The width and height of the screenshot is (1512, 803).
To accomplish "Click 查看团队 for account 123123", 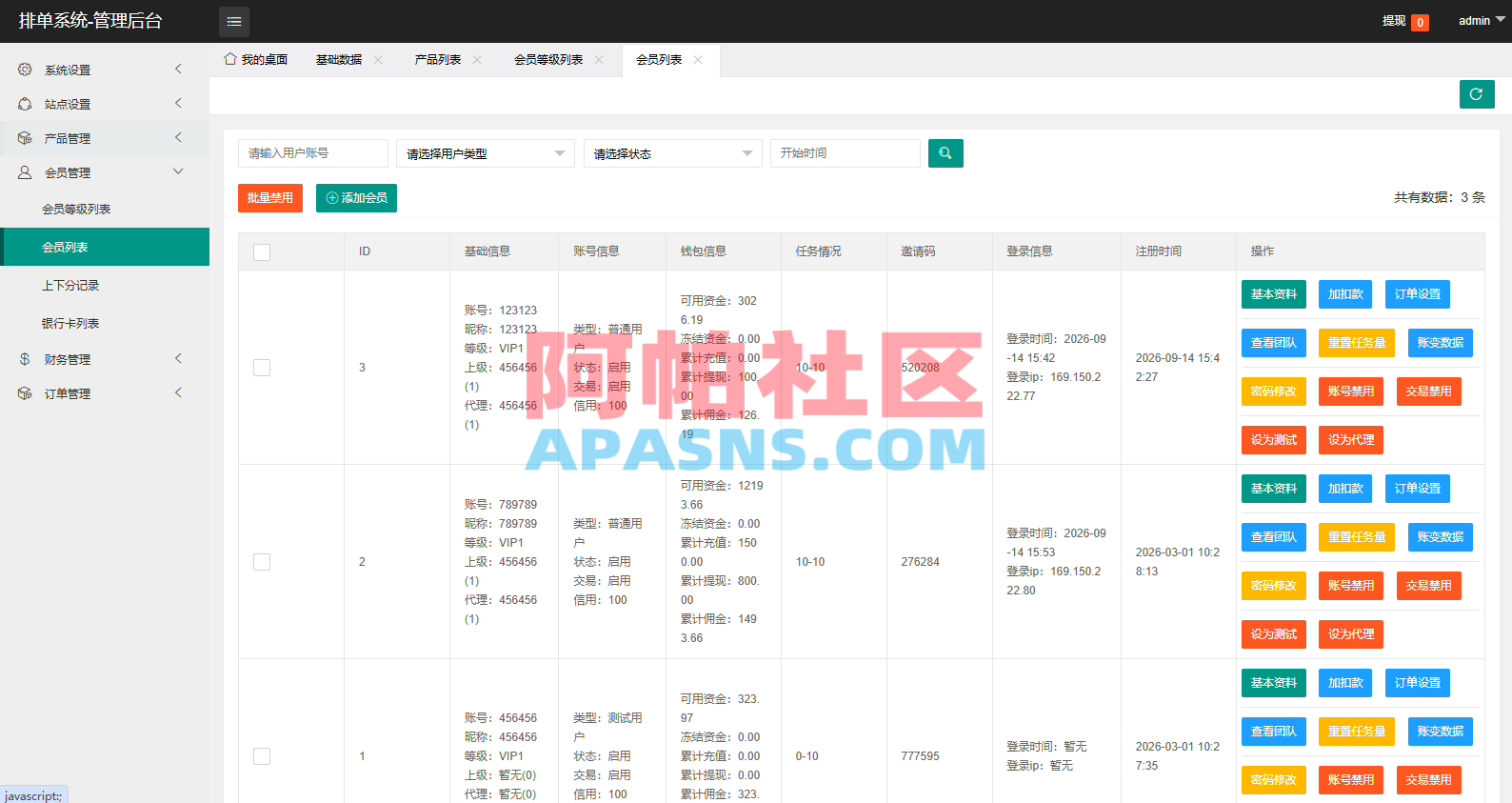I will [x=1274, y=343].
